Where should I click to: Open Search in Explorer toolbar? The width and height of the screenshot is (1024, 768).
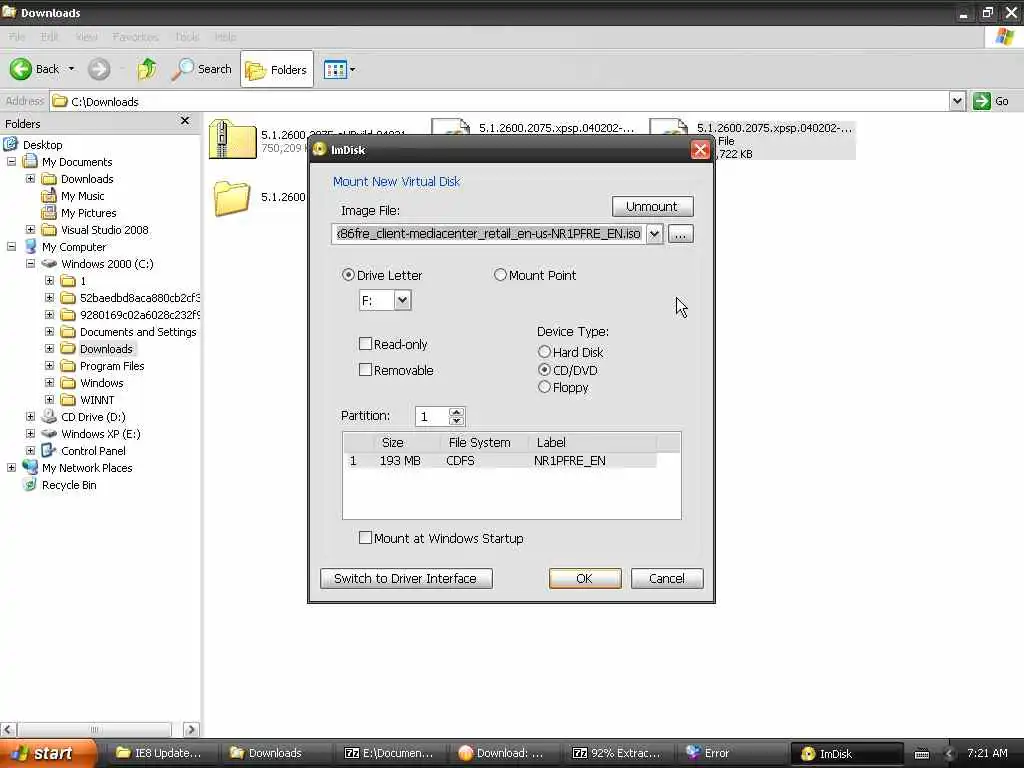pos(202,69)
